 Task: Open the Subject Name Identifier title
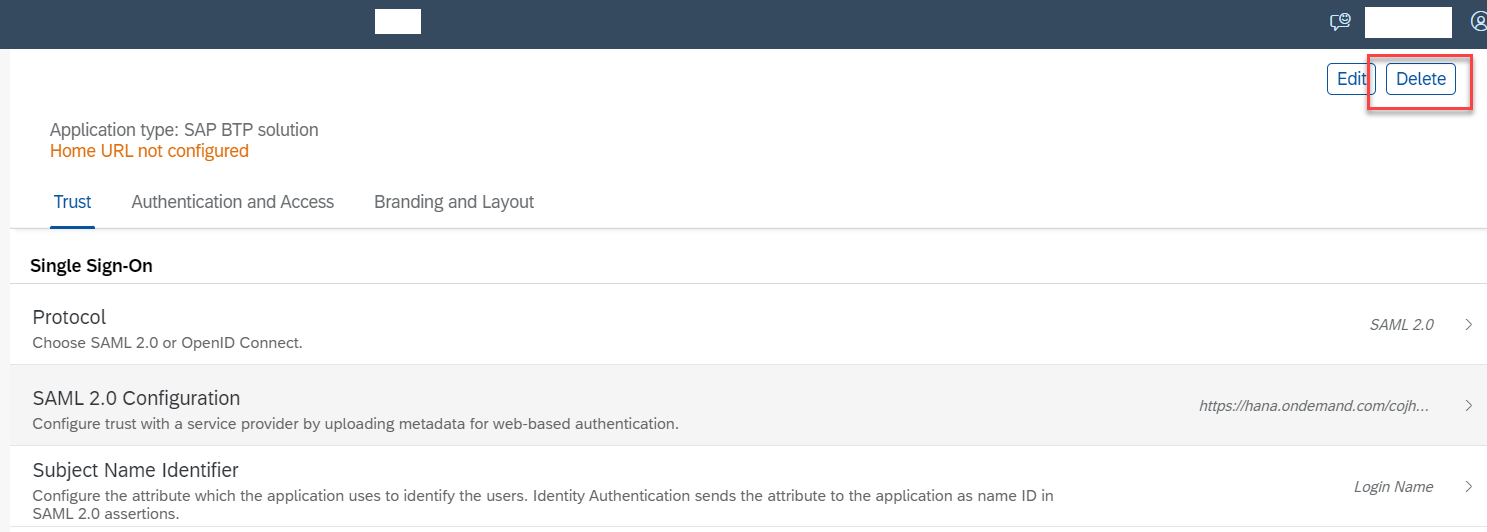pos(135,470)
